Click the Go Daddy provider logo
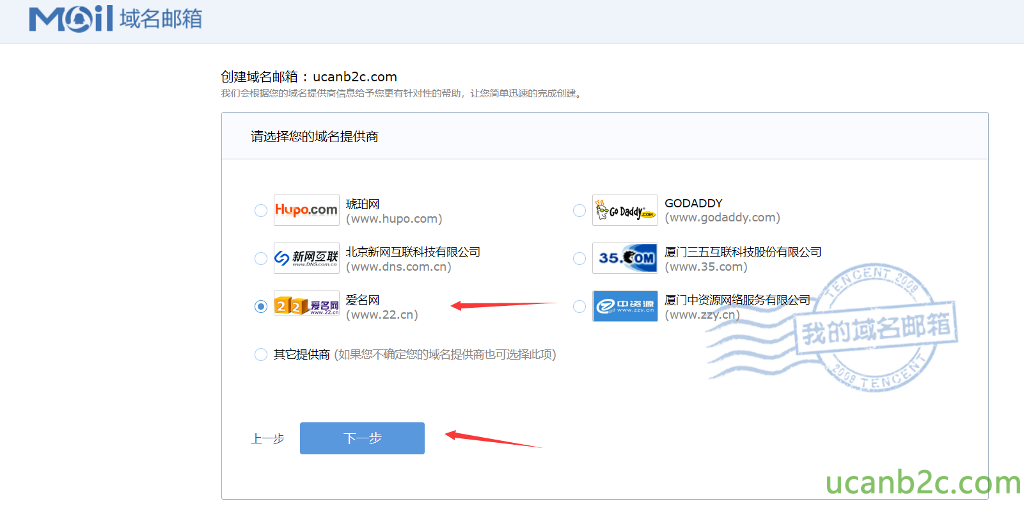 click(624, 210)
